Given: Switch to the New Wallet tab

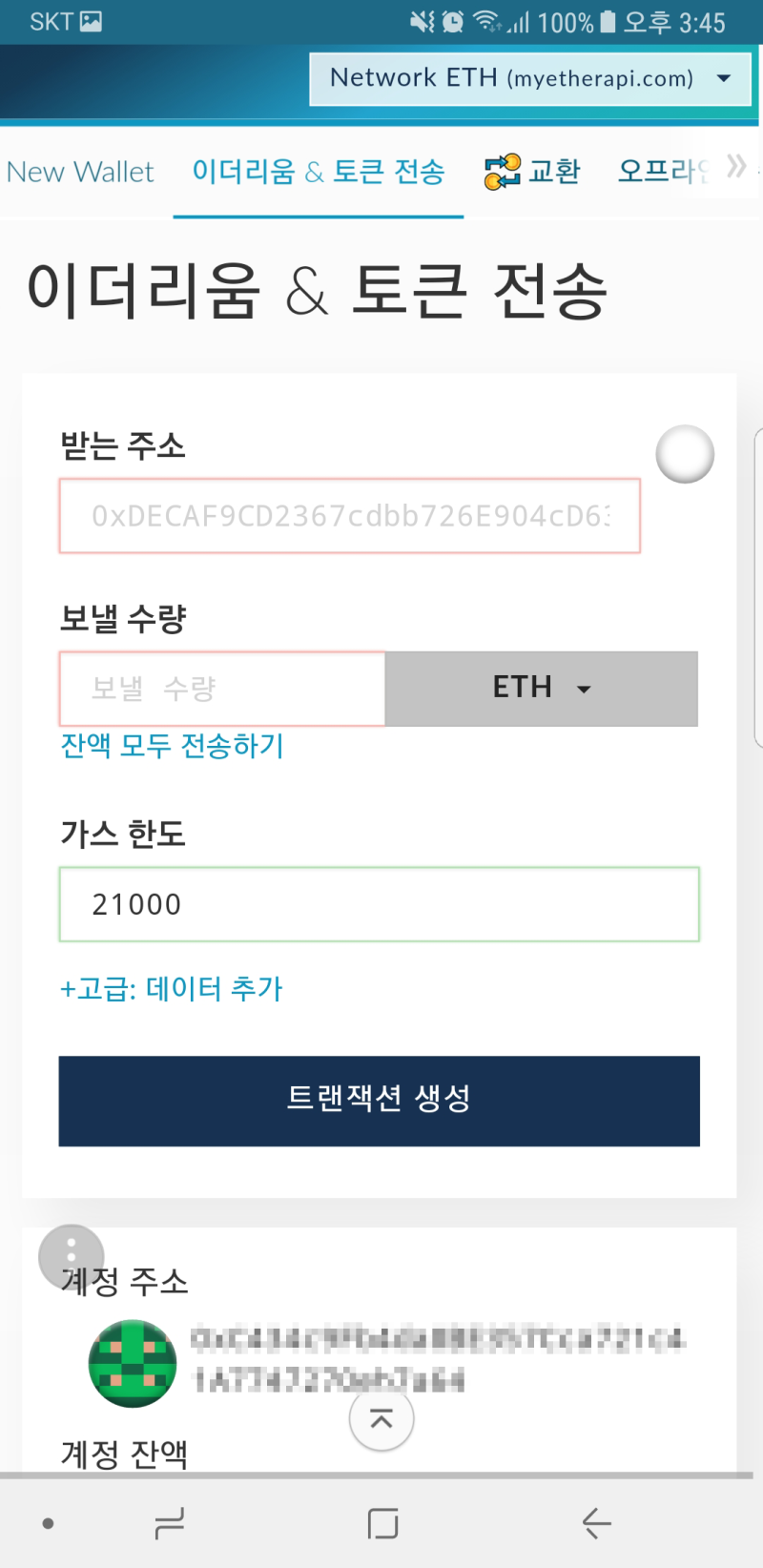Looking at the screenshot, I should click(x=80, y=172).
